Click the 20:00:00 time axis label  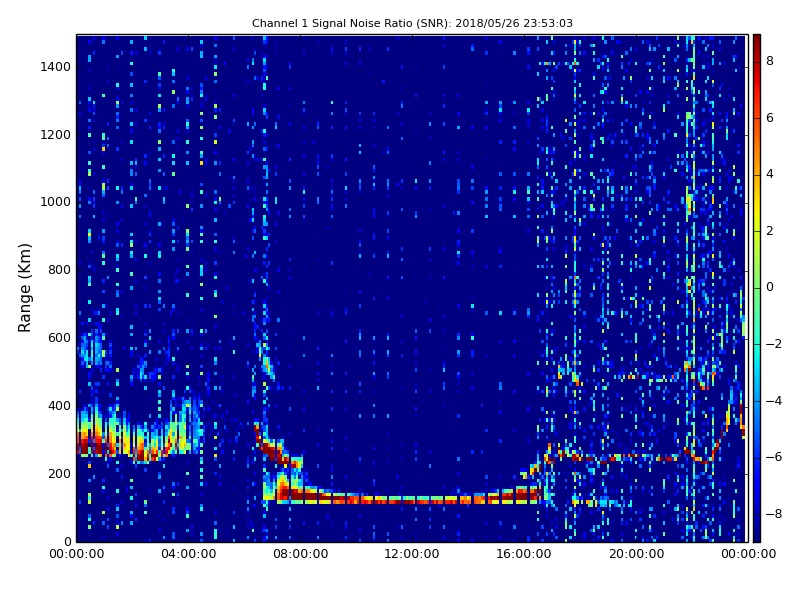[636, 554]
